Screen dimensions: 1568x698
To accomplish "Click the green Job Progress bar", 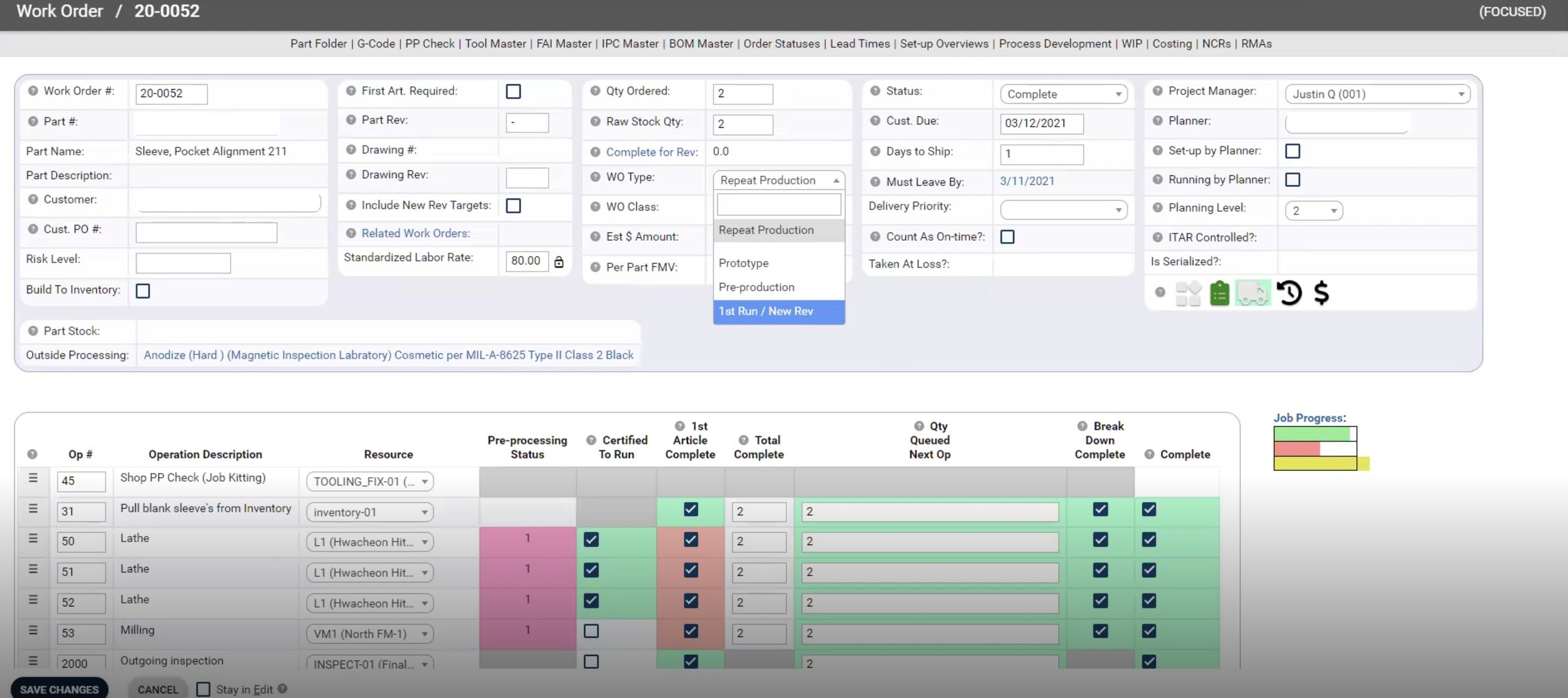I will point(1312,434).
